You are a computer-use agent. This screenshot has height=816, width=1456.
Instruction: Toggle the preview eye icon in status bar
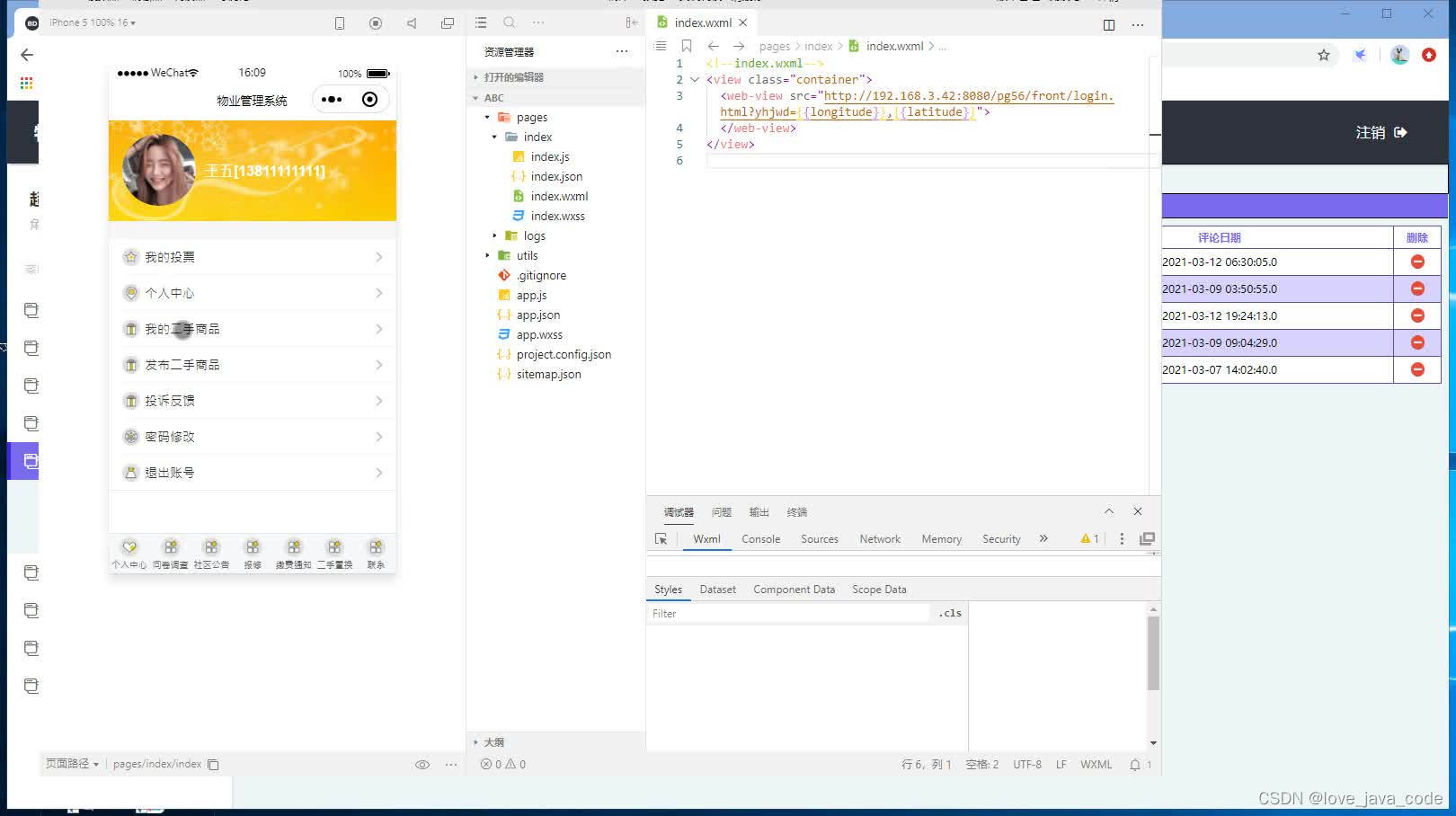coord(422,765)
